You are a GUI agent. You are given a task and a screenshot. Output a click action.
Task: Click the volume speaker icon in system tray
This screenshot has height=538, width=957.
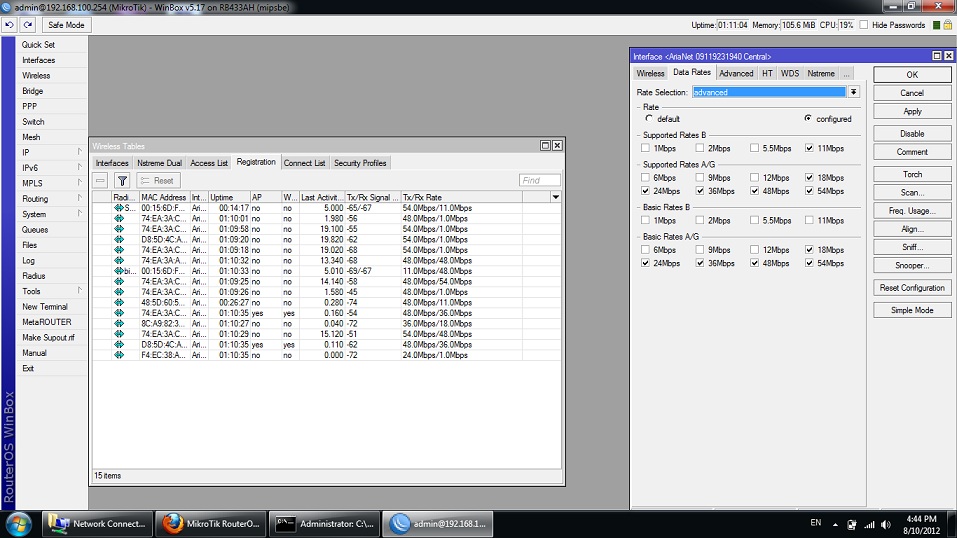[887, 524]
